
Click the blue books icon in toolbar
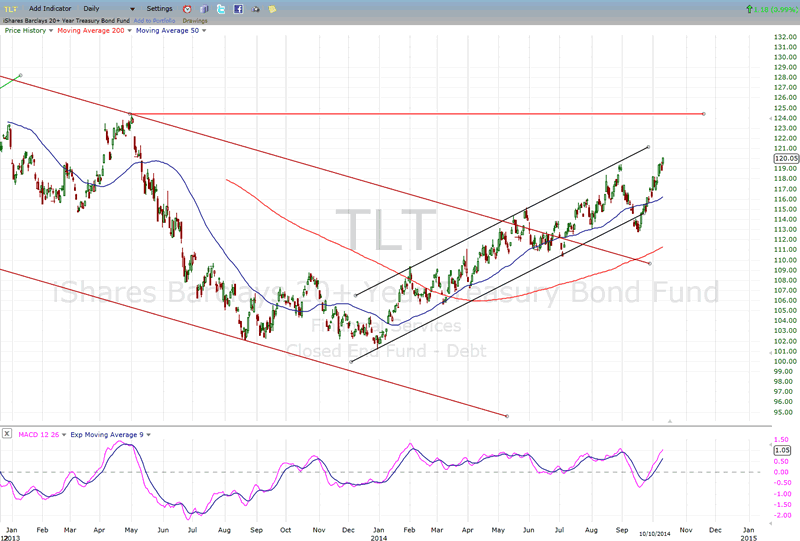[205, 9]
